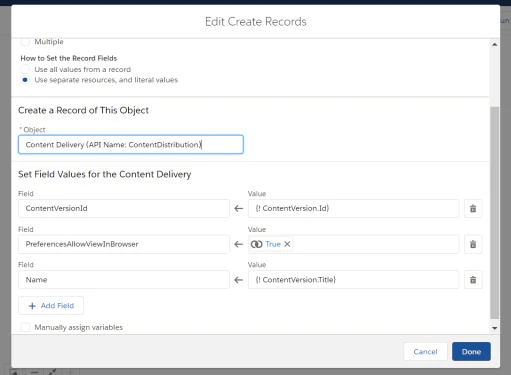Remove the True value pill
The width and height of the screenshot is (511, 375).
pyautogui.click(x=287, y=244)
